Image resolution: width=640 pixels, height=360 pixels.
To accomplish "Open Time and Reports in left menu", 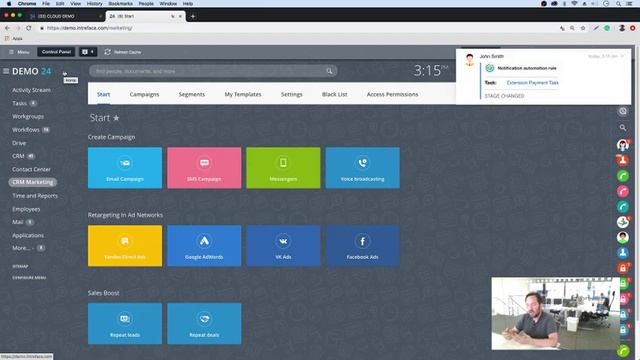I will click(x=35, y=196).
